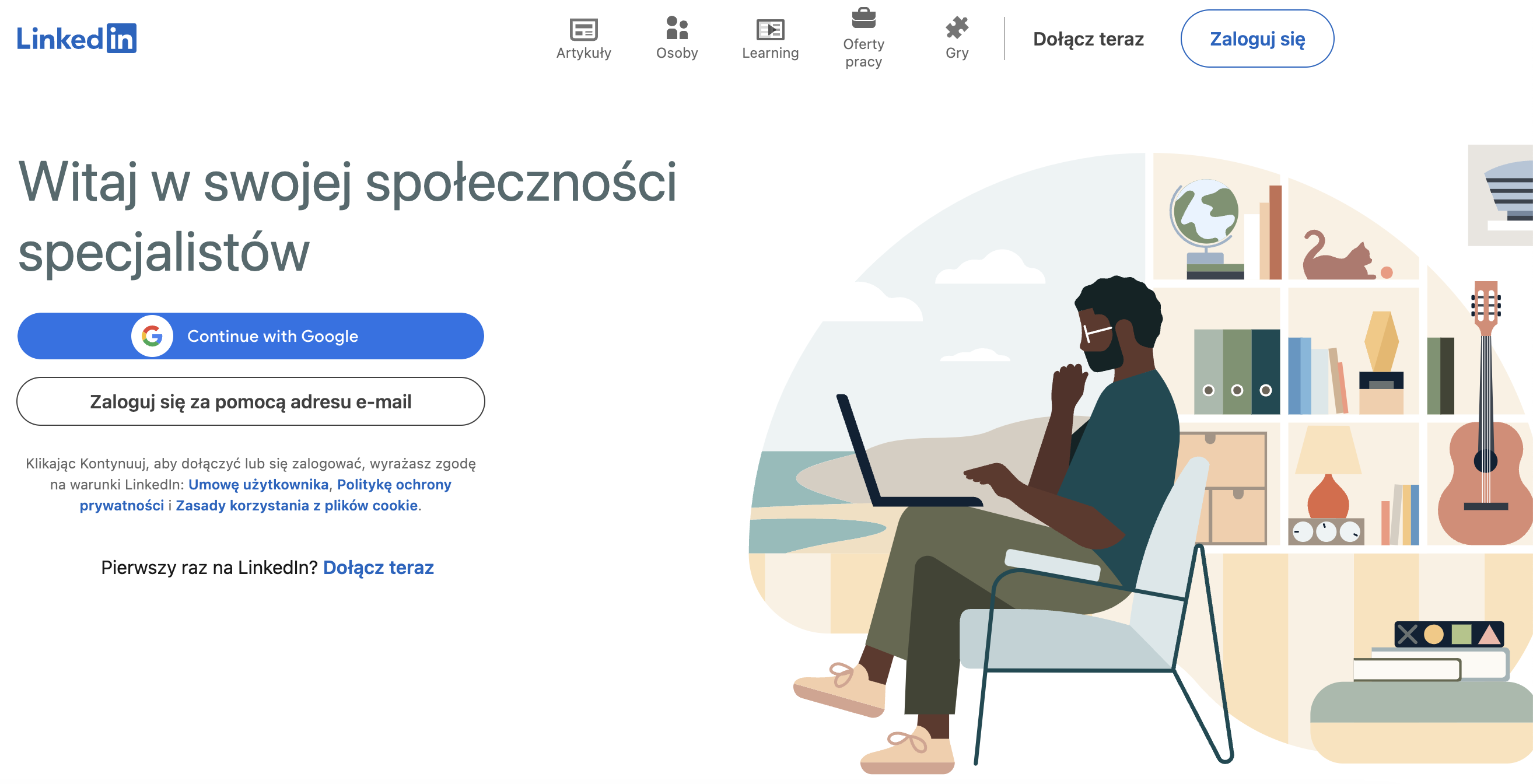Open the Osoby people icon
The width and height of the screenshot is (1533, 784).
[677, 27]
